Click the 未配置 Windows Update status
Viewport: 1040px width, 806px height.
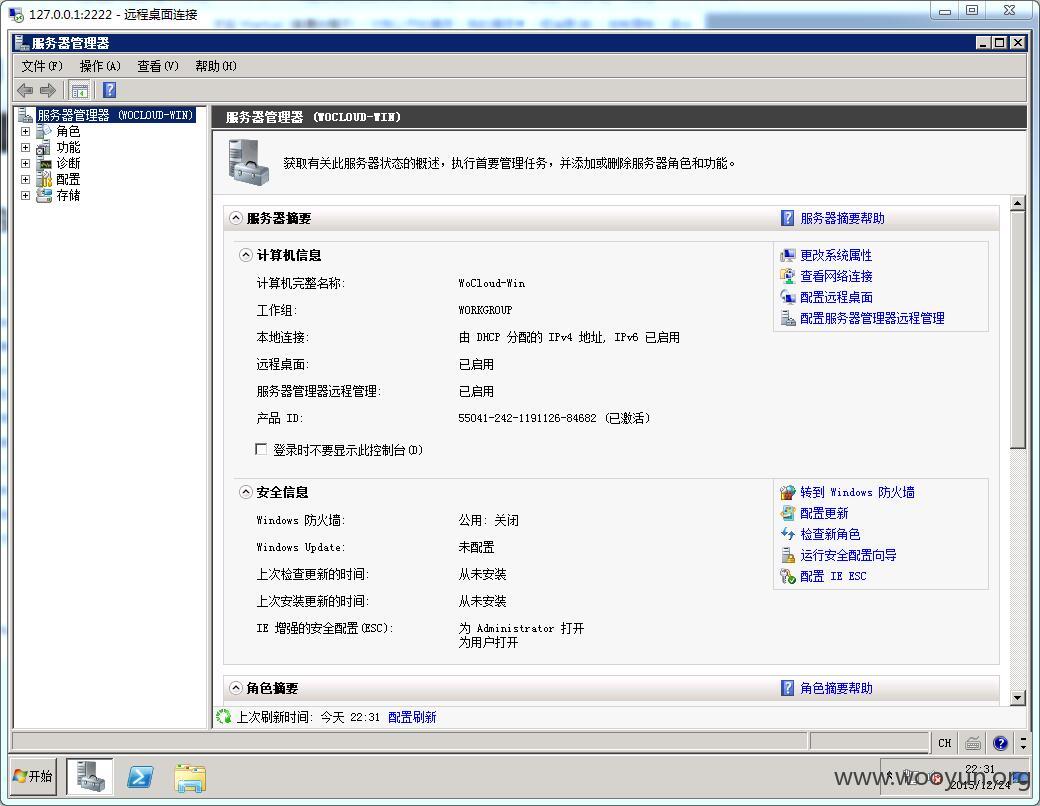(x=476, y=547)
